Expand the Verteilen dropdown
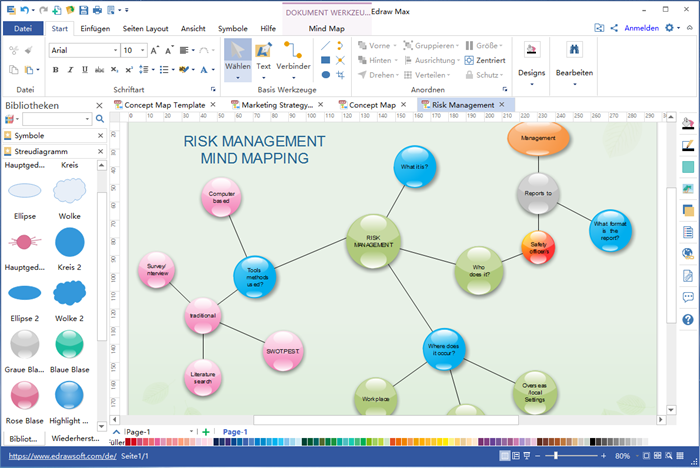 point(448,75)
